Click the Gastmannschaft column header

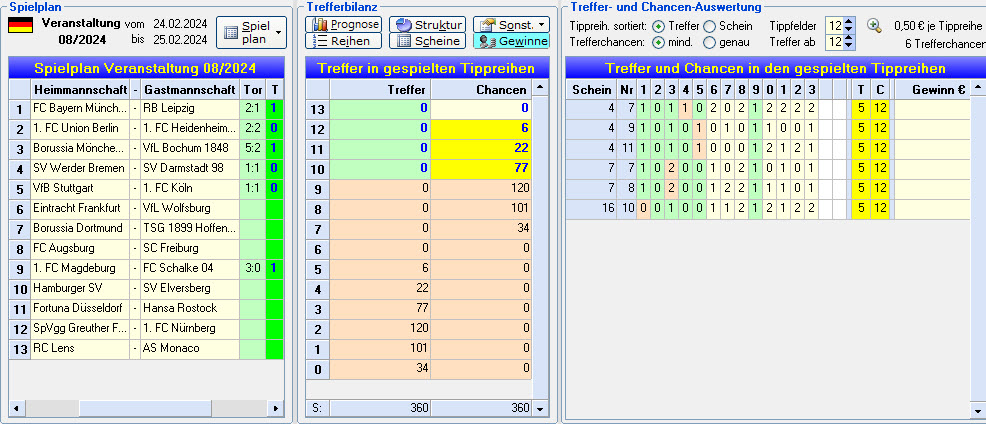190,89
